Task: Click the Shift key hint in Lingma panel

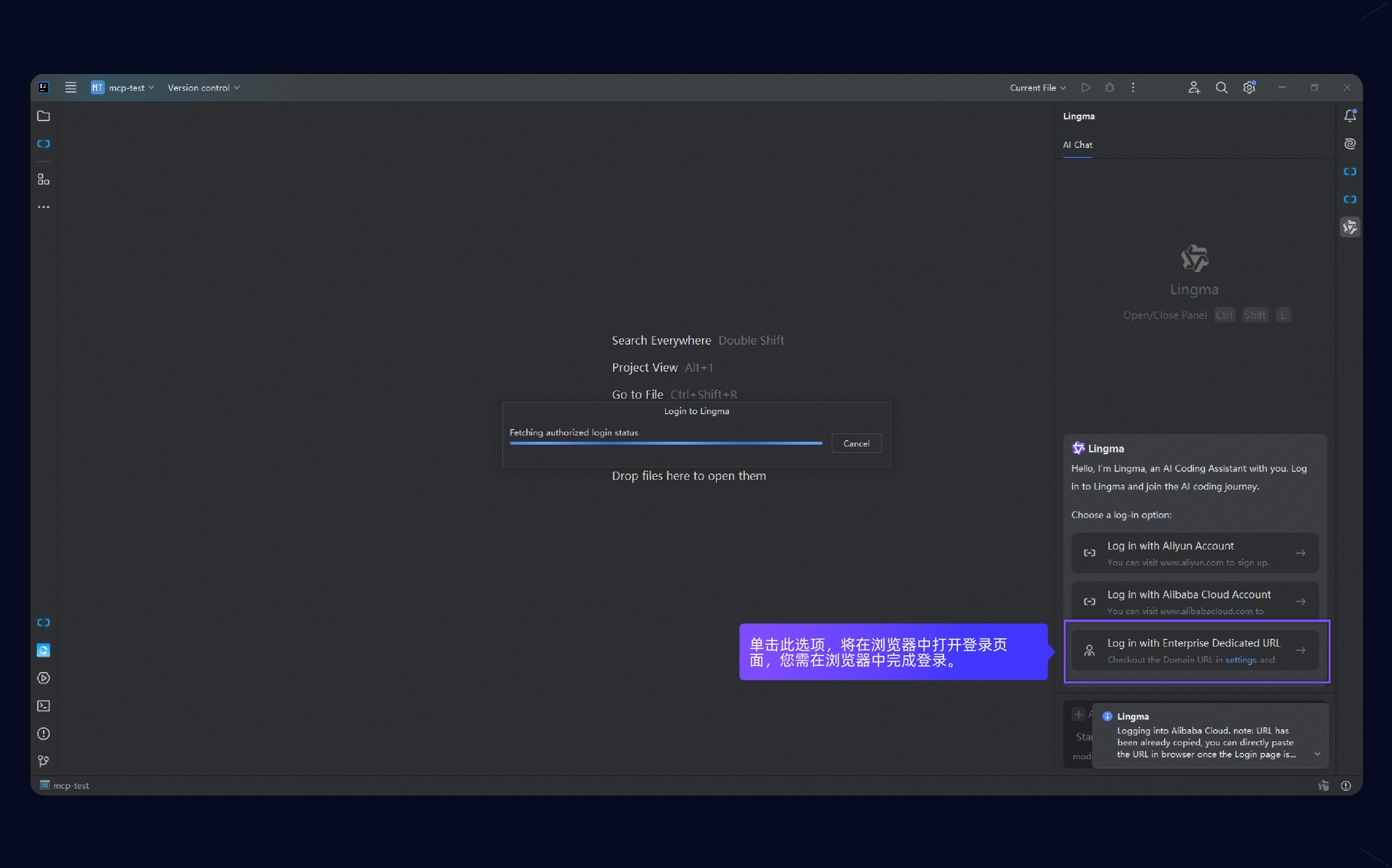Action: tap(1255, 315)
